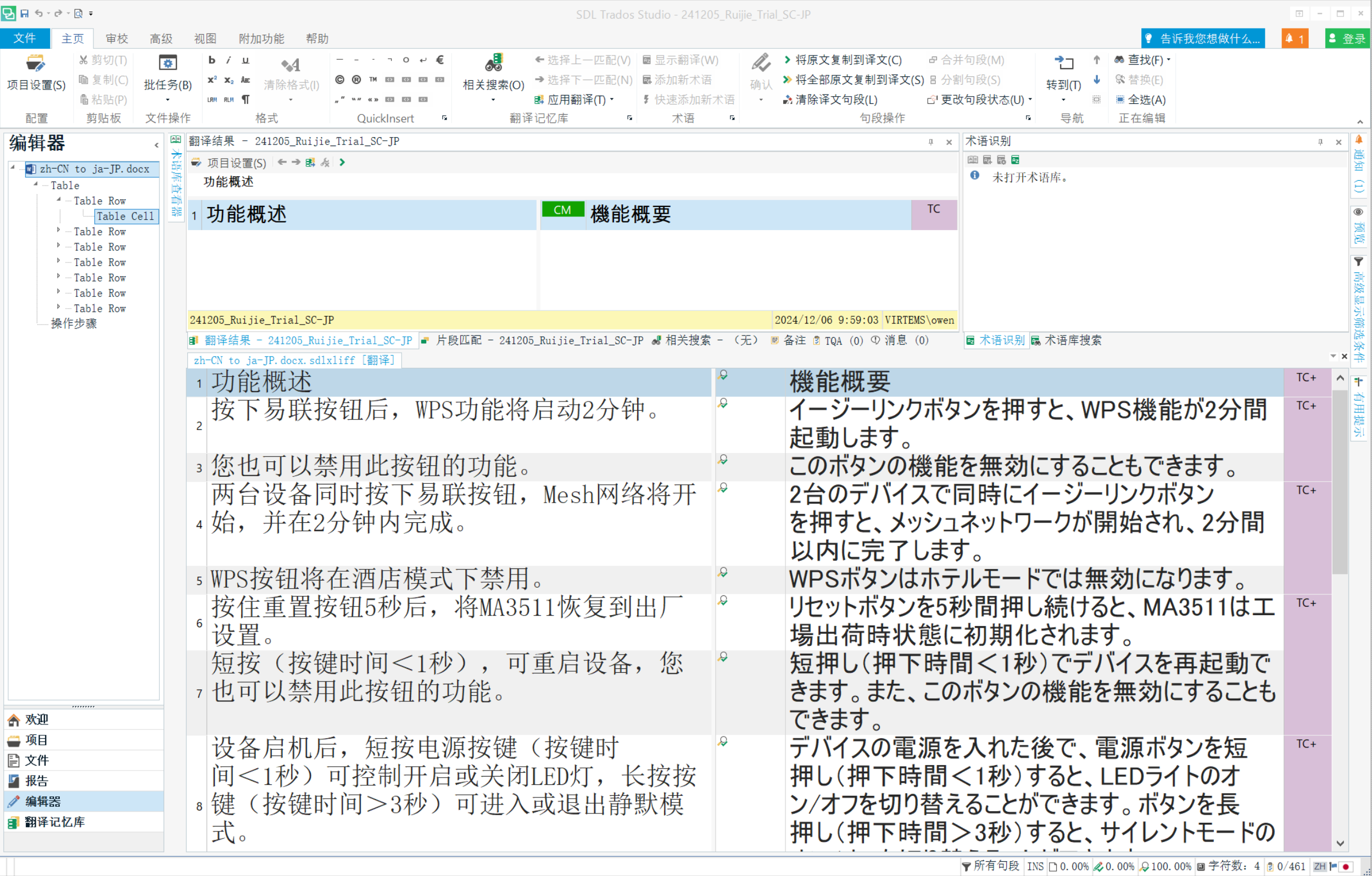
Task: Click the blue down arrow in Navigation group
Action: click(x=1097, y=80)
